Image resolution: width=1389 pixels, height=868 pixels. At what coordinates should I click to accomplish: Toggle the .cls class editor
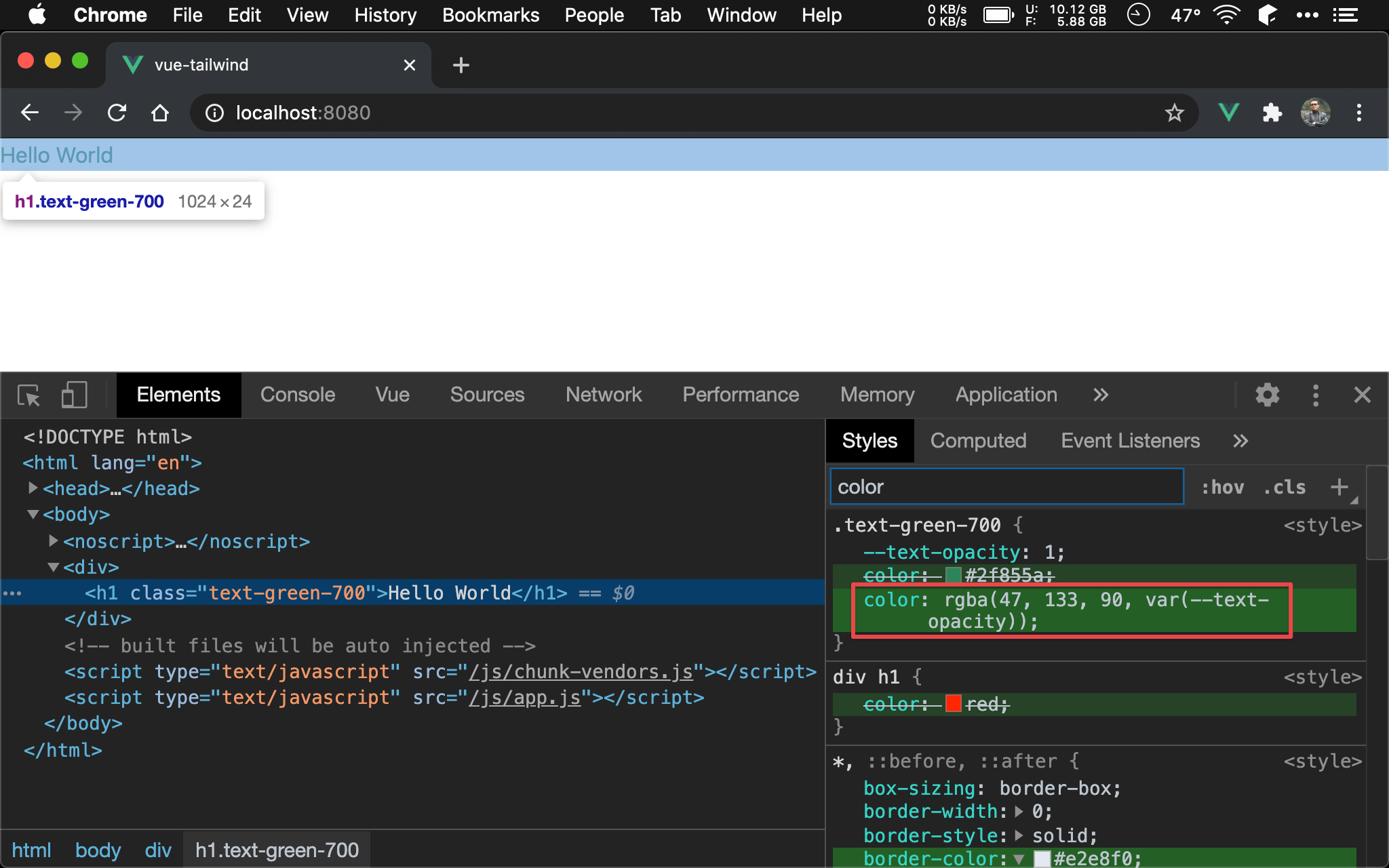click(x=1285, y=487)
